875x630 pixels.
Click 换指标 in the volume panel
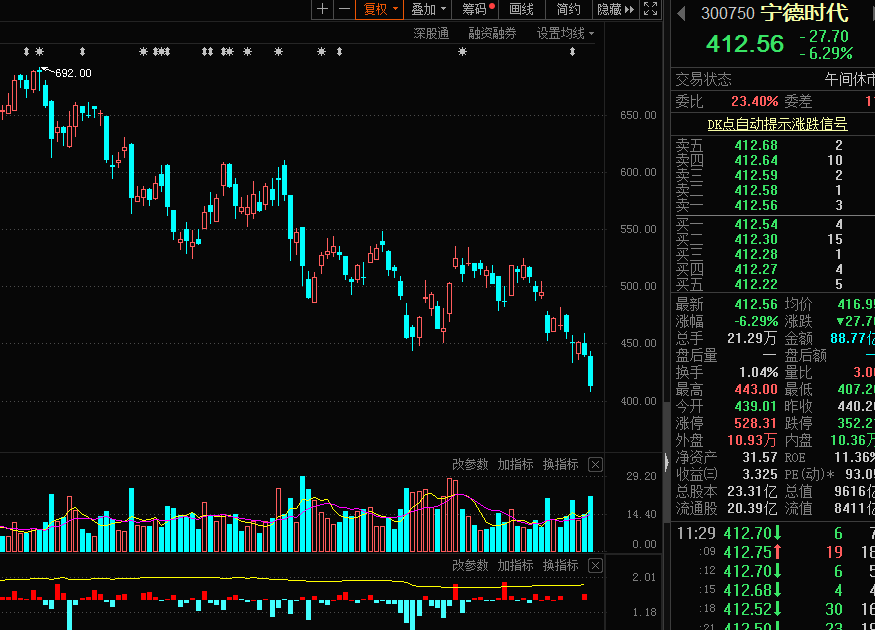(x=561, y=464)
